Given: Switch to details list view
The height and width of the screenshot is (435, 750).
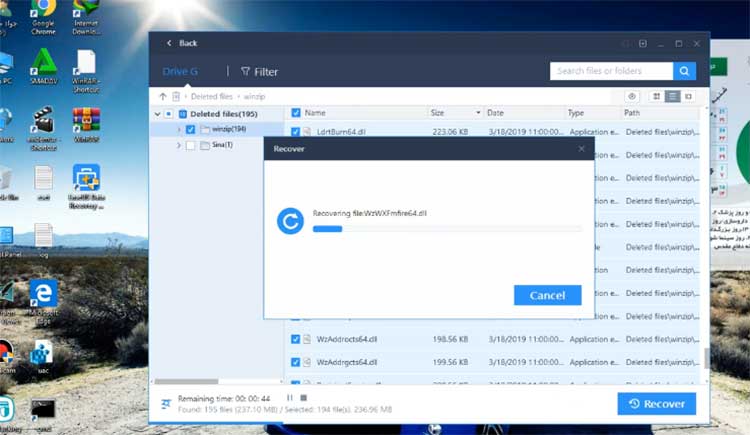Looking at the screenshot, I should [x=673, y=96].
